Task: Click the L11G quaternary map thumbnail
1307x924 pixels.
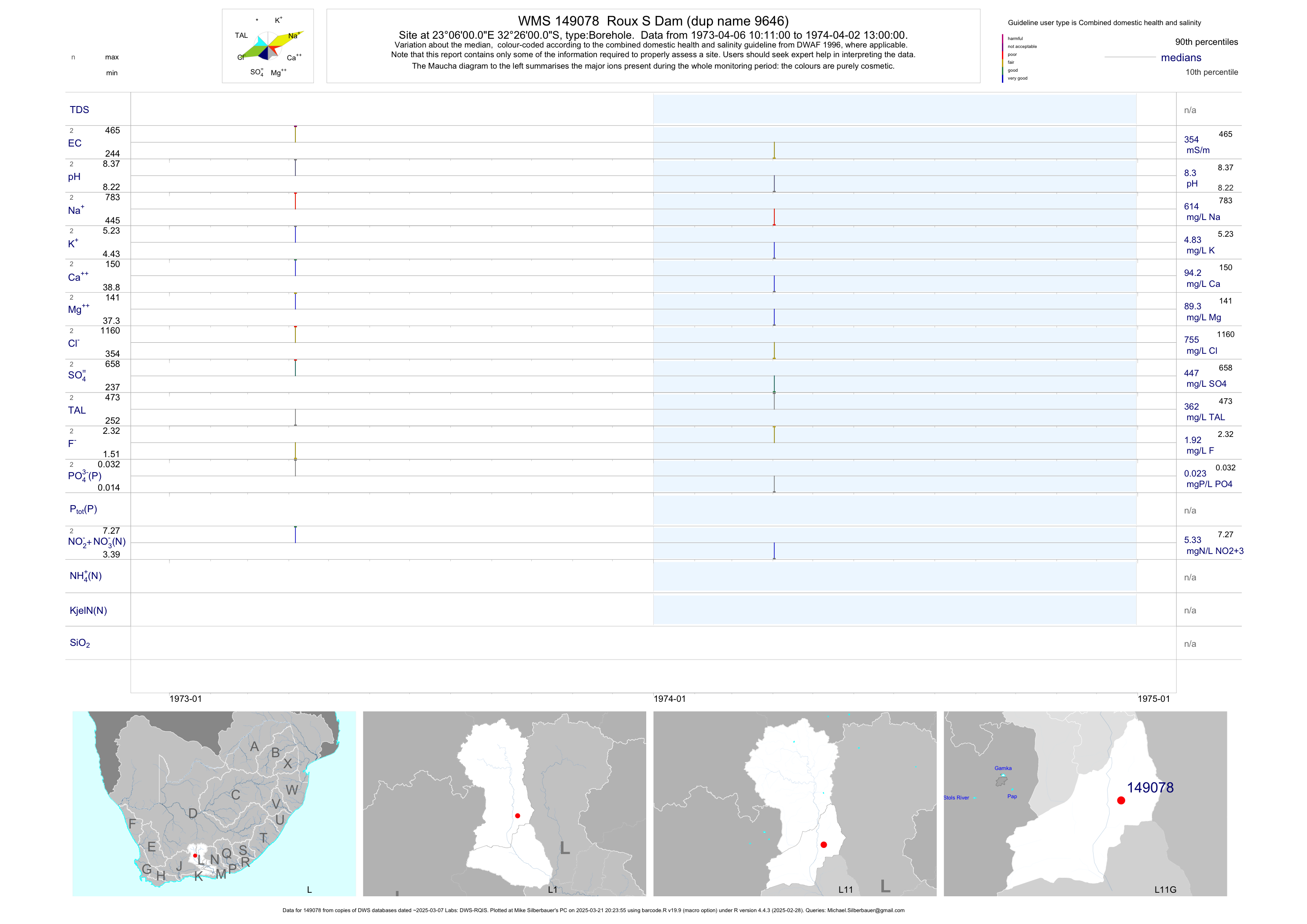Action: click(1085, 803)
